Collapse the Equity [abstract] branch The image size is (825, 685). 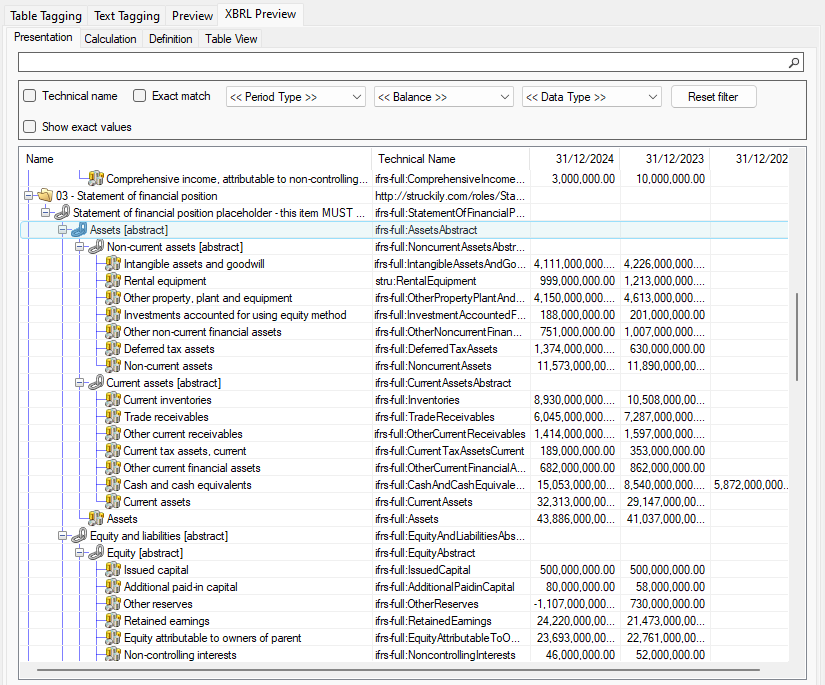79,553
